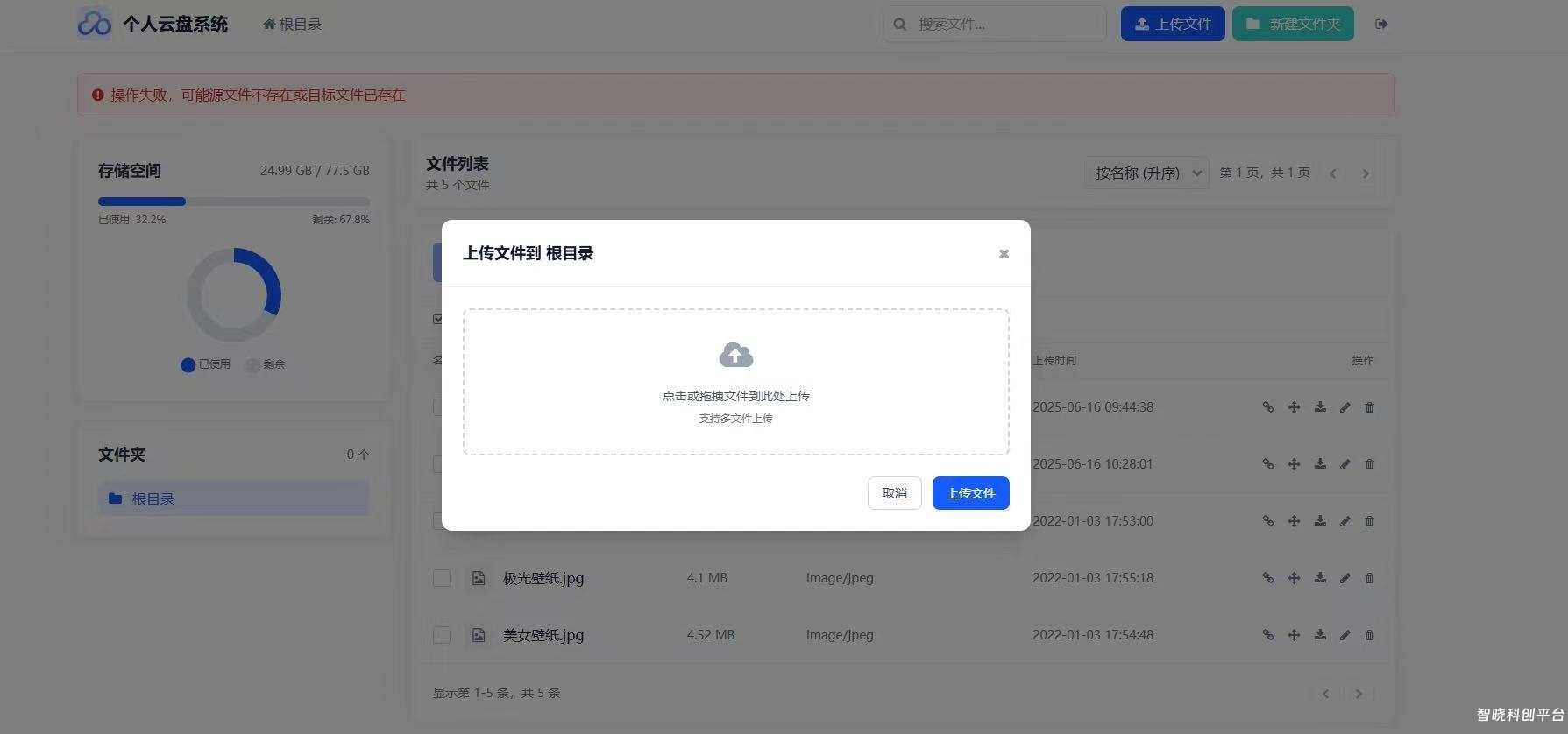The height and width of the screenshot is (734, 1568).
Task: Delete the file uploaded 10:28:01
Action: point(1369,464)
